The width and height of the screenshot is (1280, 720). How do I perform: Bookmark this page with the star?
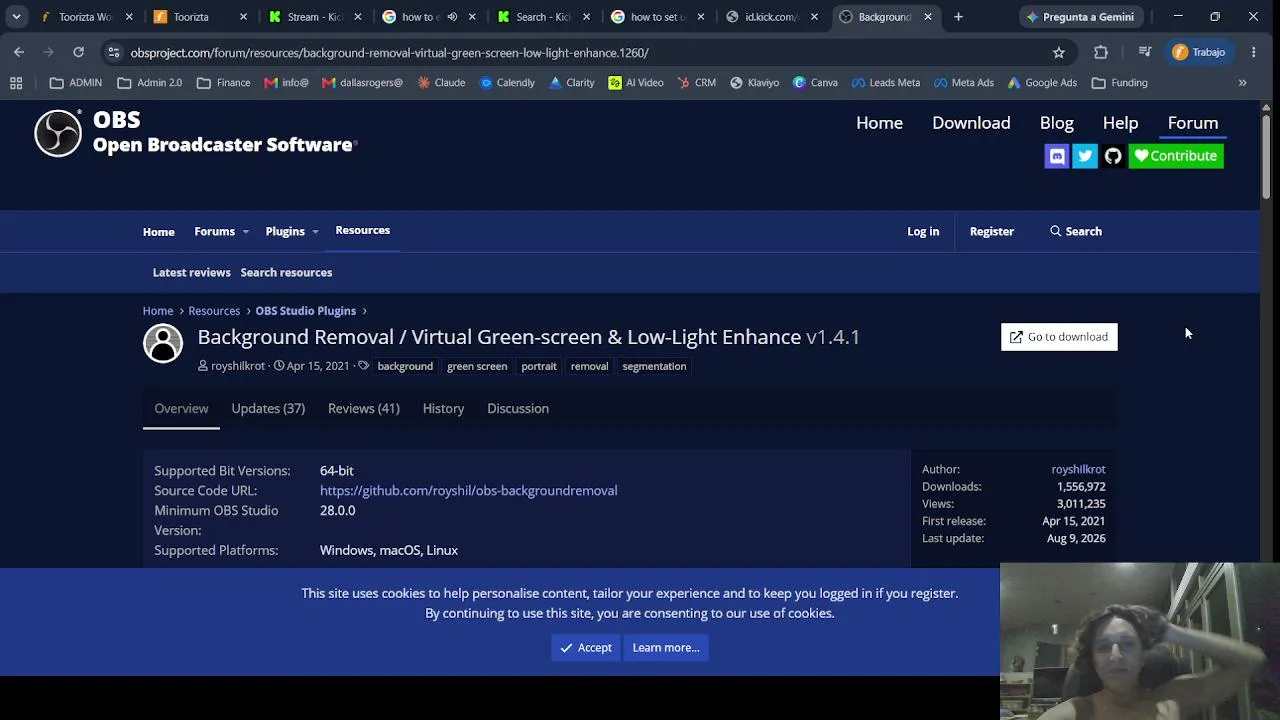[x=1059, y=52]
